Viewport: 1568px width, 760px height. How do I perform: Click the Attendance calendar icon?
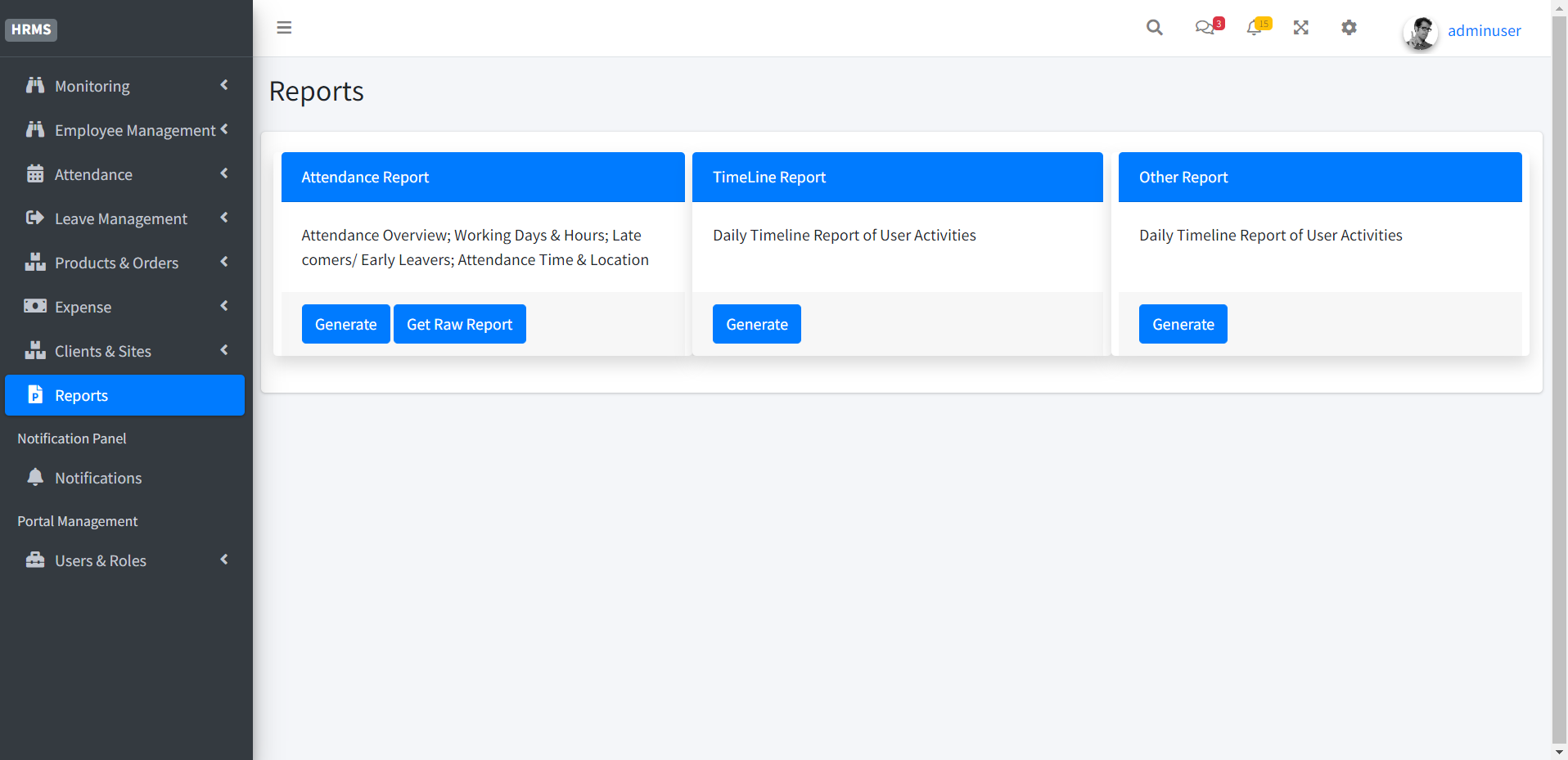34,173
